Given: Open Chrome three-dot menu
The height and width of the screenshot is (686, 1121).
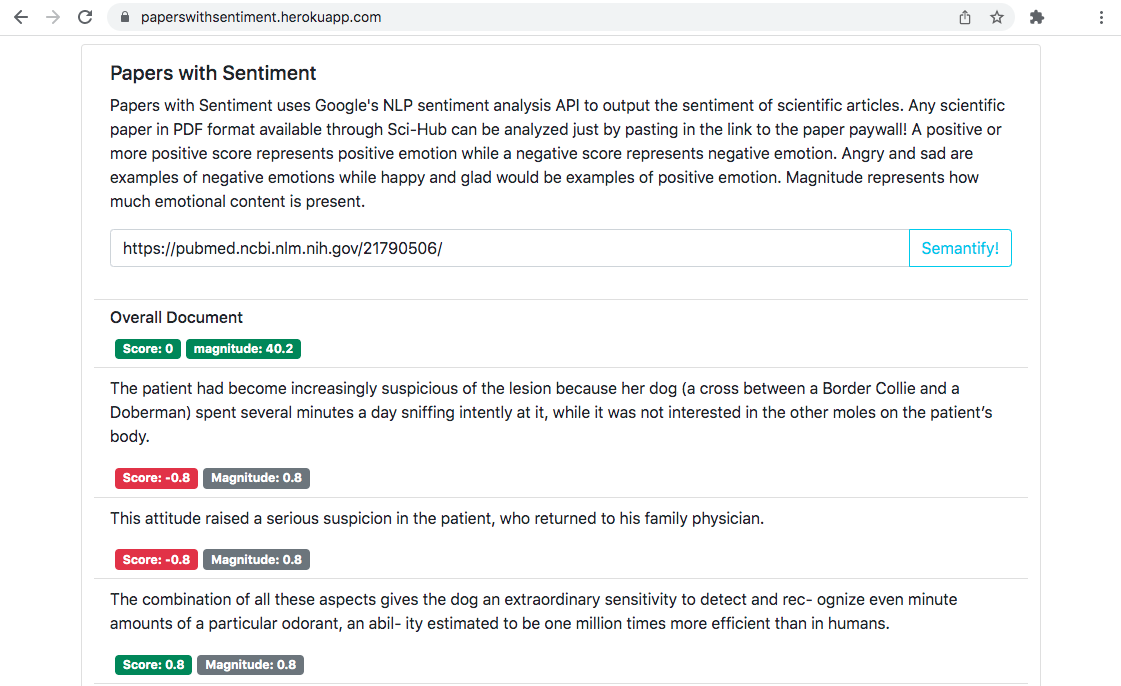Looking at the screenshot, I should tap(1101, 17).
